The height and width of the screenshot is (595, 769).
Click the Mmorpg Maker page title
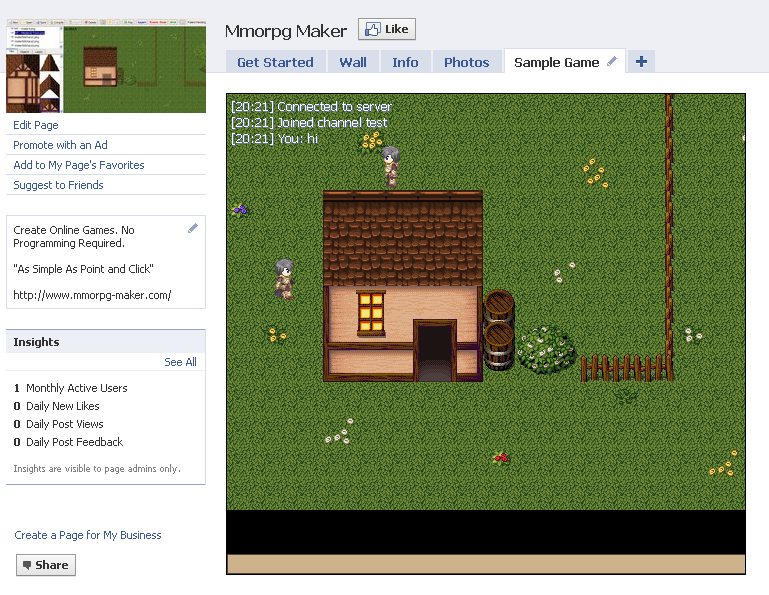[x=286, y=31]
